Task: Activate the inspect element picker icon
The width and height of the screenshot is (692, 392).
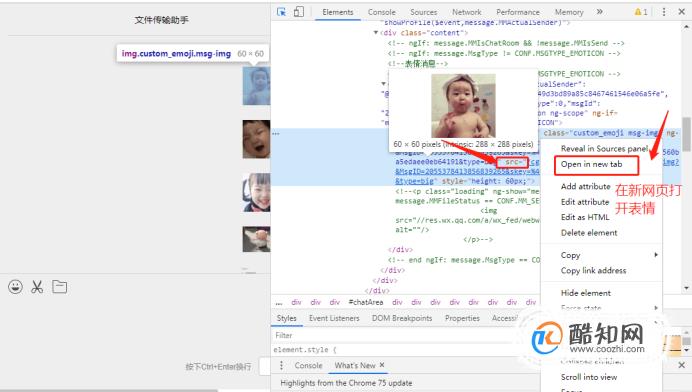Action: [x=281, y=12]
